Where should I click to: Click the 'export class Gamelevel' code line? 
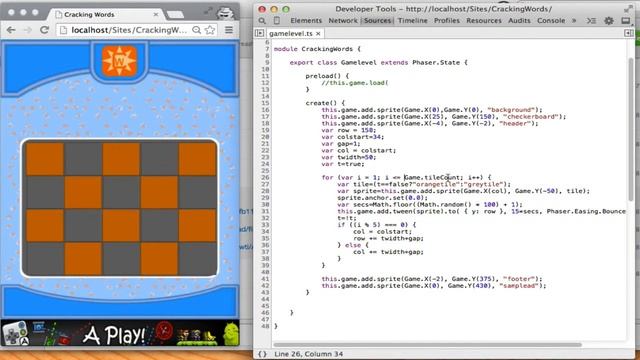378,62
